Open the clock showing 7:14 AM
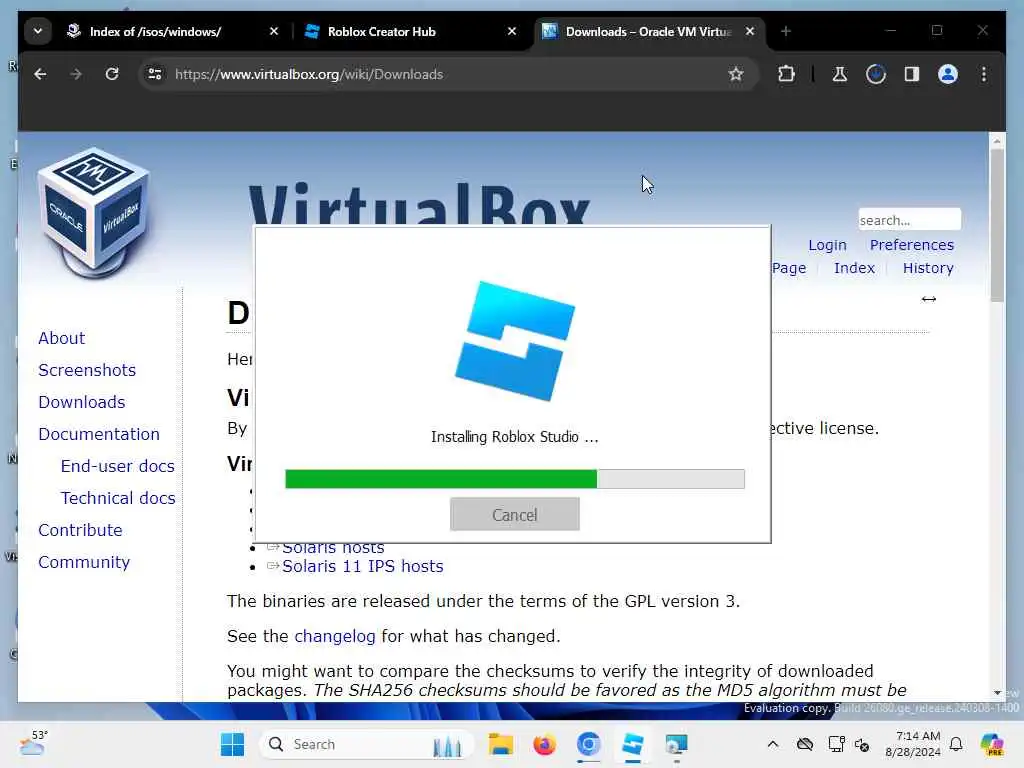This screenshot has width=1024, height=768. [x=913, y=744]
